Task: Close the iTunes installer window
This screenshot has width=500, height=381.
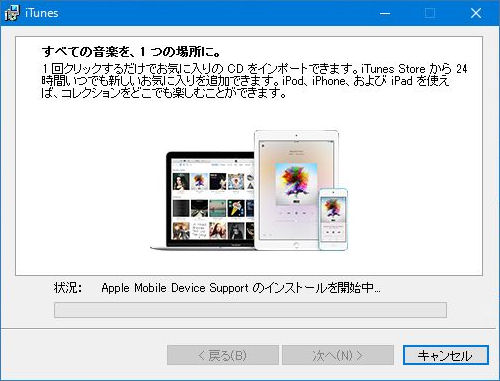Action: pyautogui.click(x=476, y=13)
